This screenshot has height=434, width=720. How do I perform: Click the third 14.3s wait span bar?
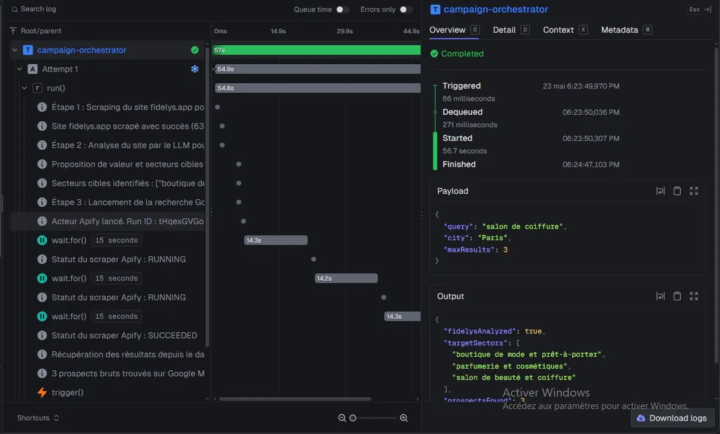pyautogui.click(x=402, y=316)
